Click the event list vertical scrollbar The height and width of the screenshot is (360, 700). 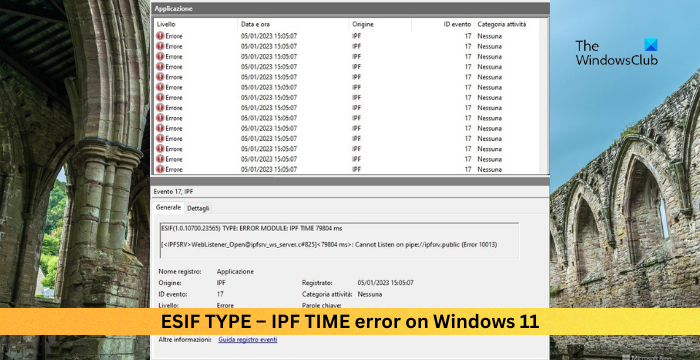[x=544, y=96]
